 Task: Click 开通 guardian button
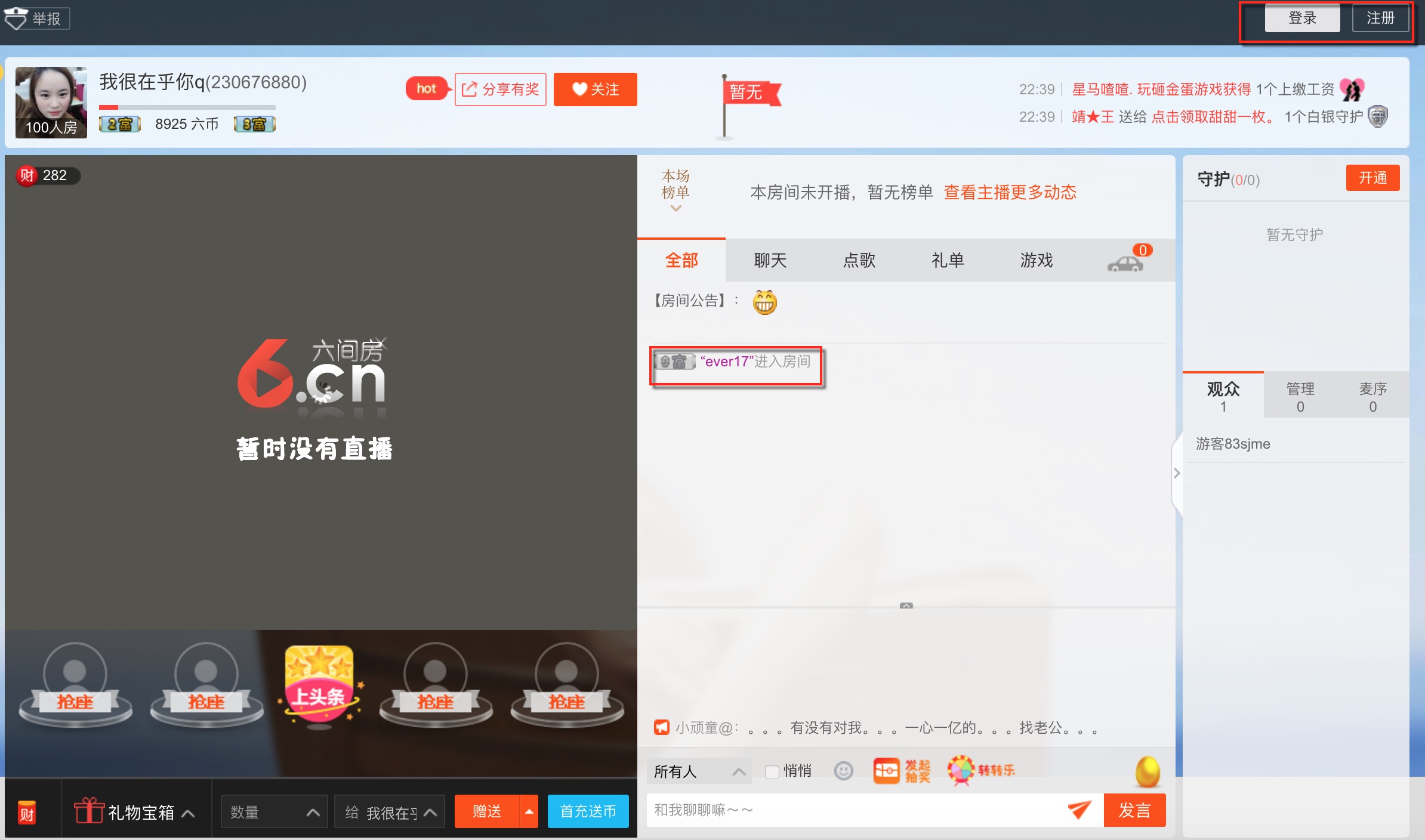pos(1372,178)
